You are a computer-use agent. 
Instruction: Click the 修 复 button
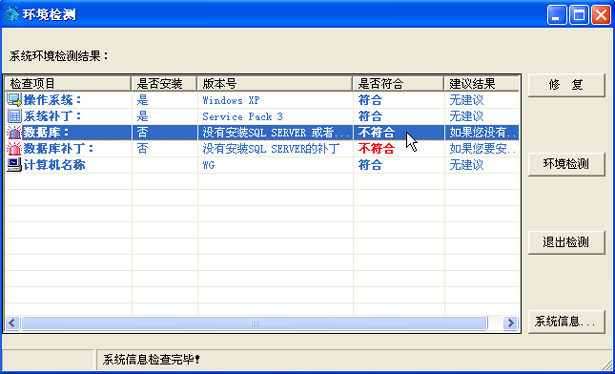click(566, 85)
